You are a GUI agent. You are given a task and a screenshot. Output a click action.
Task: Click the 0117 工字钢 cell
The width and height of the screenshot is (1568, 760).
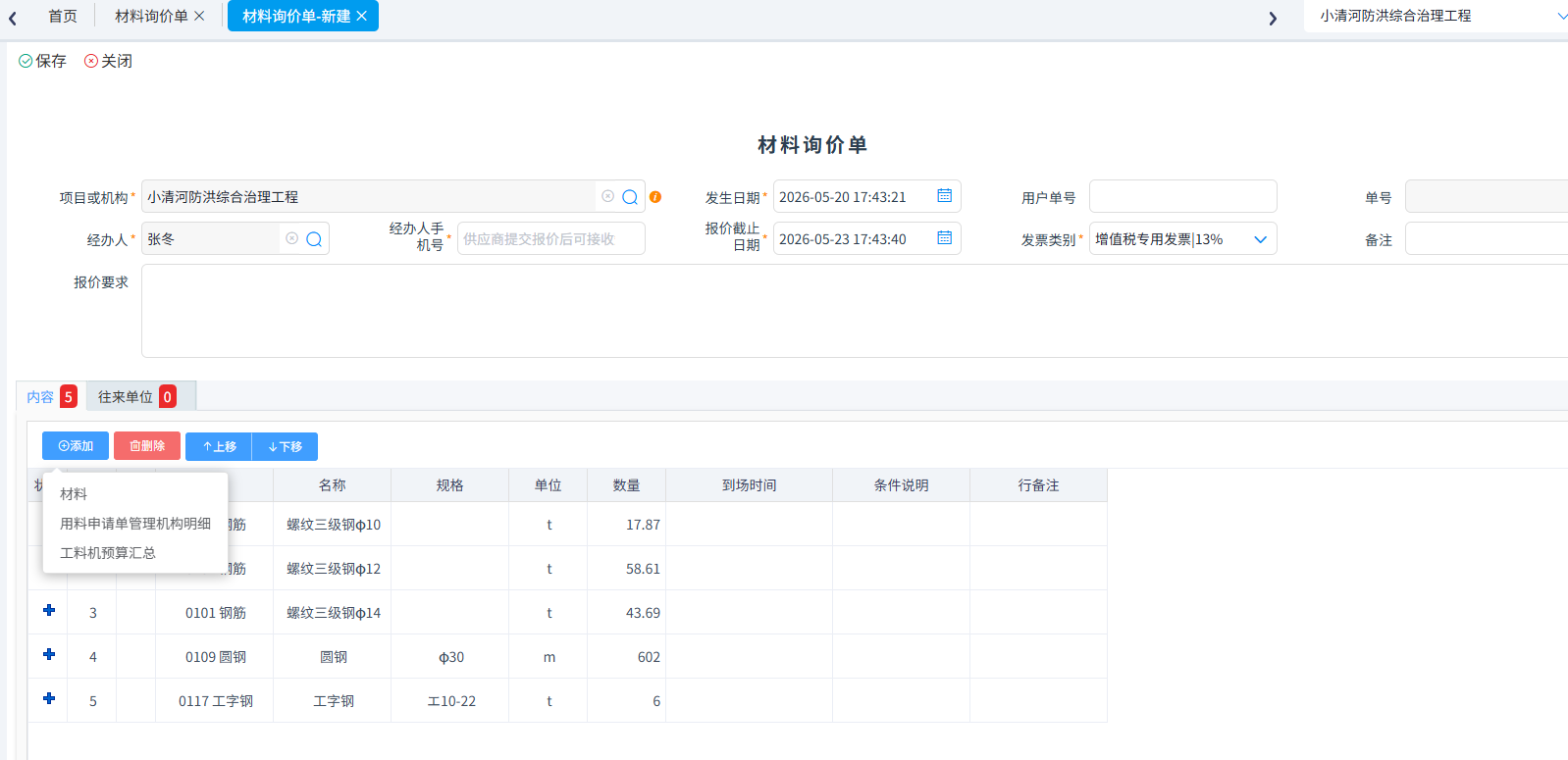point(215,701)
